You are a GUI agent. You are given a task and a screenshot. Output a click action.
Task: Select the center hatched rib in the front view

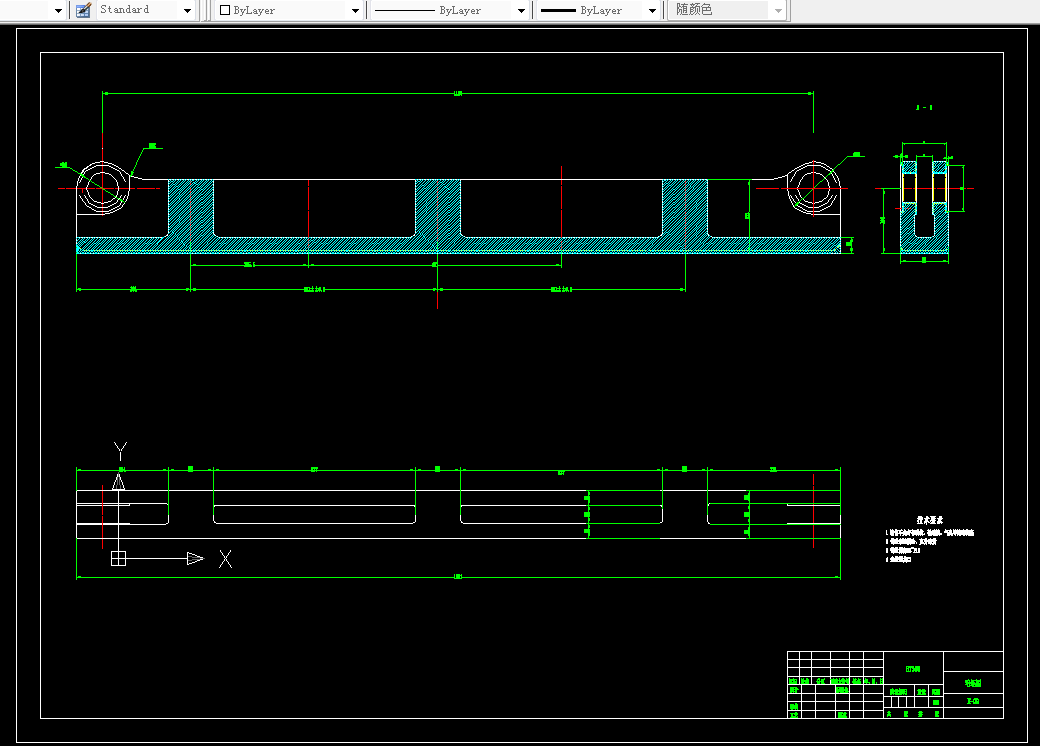(438, 208)
